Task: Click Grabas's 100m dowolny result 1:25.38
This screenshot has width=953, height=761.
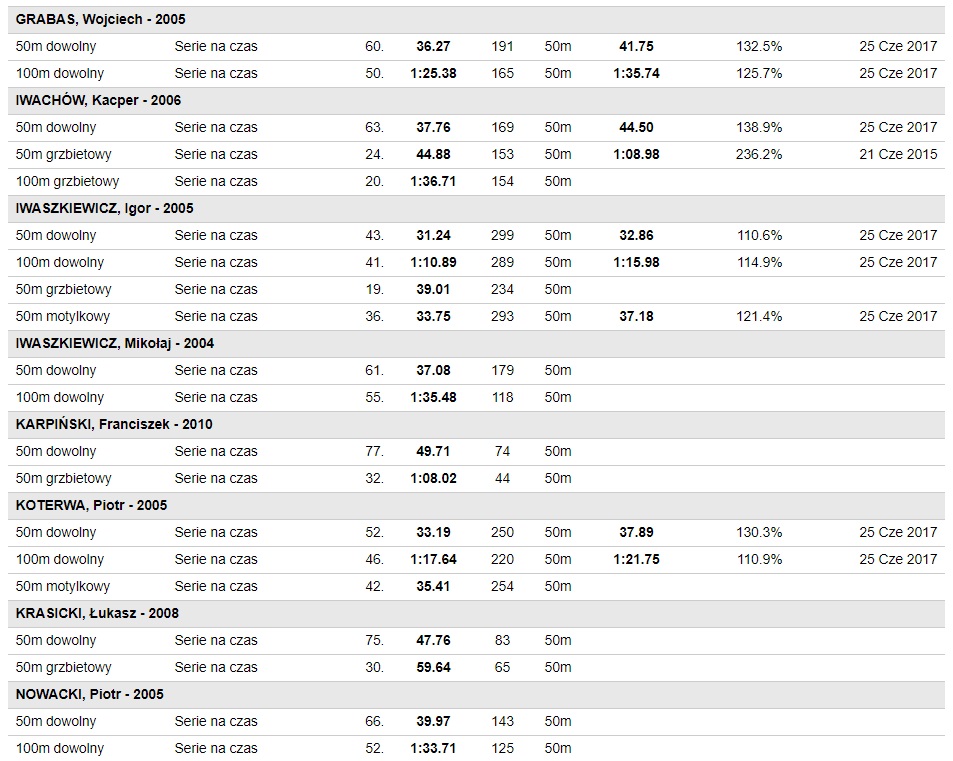Action: tap(433, 73)
